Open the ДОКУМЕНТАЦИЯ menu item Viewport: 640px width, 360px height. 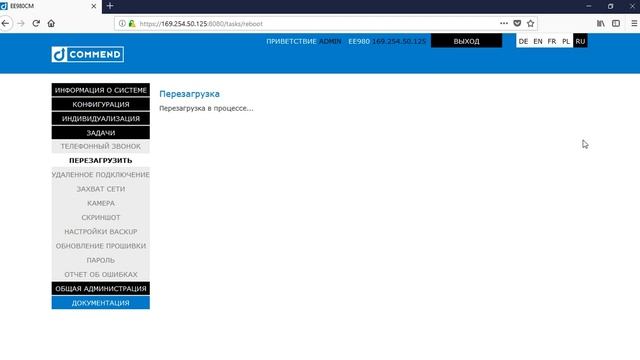101,303
